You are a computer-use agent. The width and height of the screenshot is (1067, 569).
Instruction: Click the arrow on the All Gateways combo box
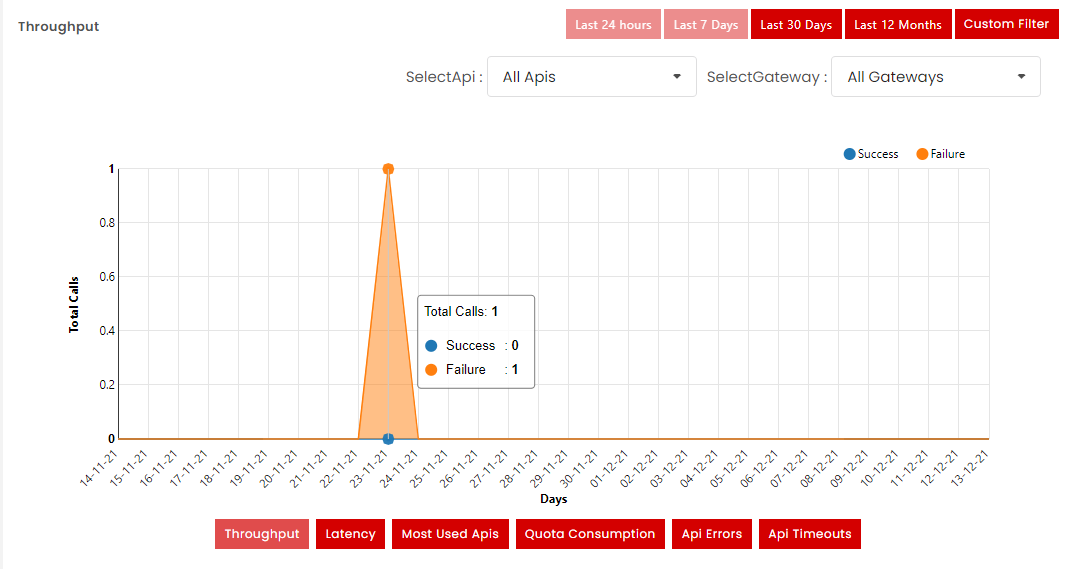[x=1021, y=77]
